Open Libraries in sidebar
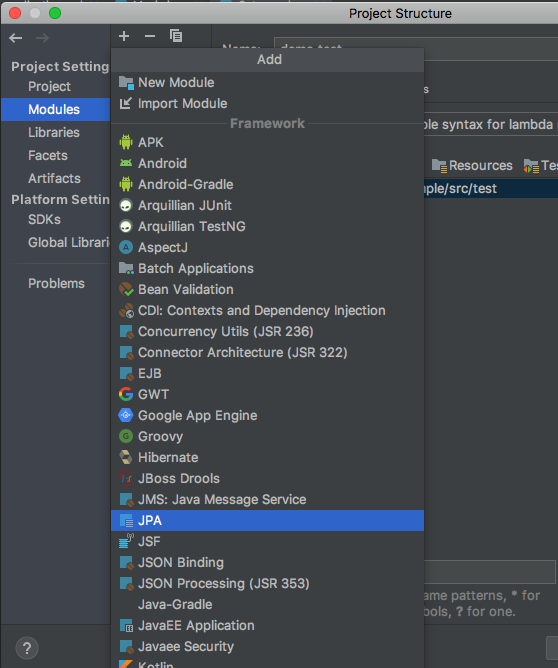The image size is (558, 668). (x=55, y=132)
